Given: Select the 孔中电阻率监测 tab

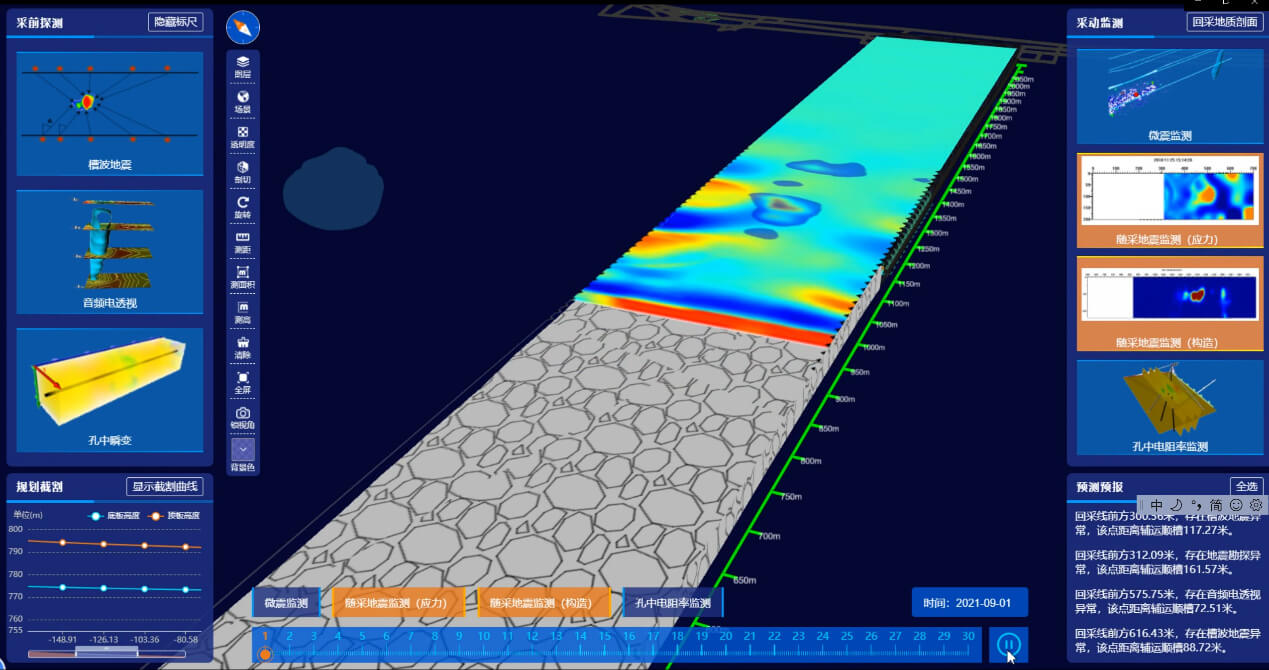Looking at the screenshot, I should (x=672, y=603).
